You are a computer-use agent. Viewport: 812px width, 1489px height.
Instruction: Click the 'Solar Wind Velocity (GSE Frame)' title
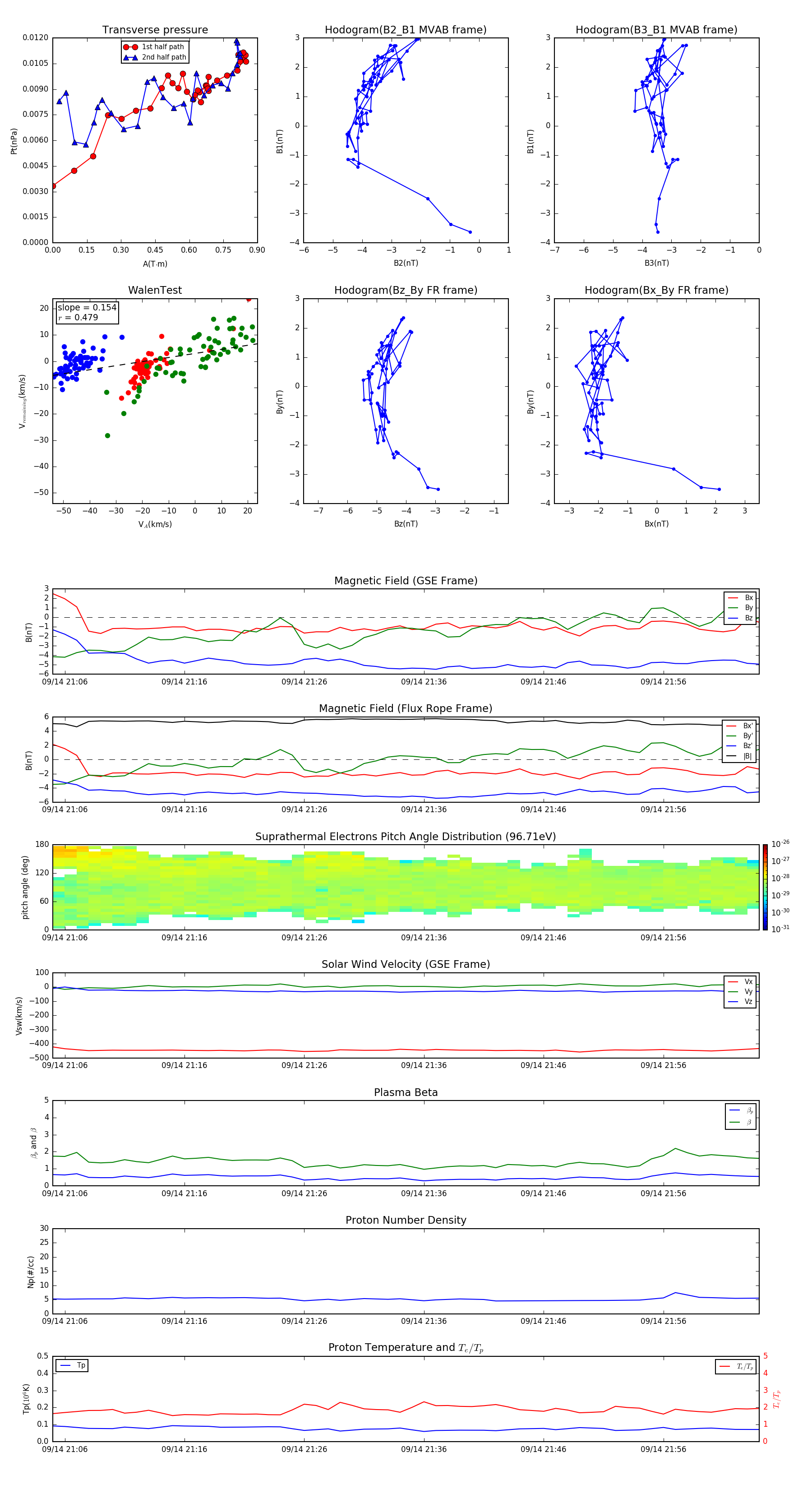coord(406,965)
